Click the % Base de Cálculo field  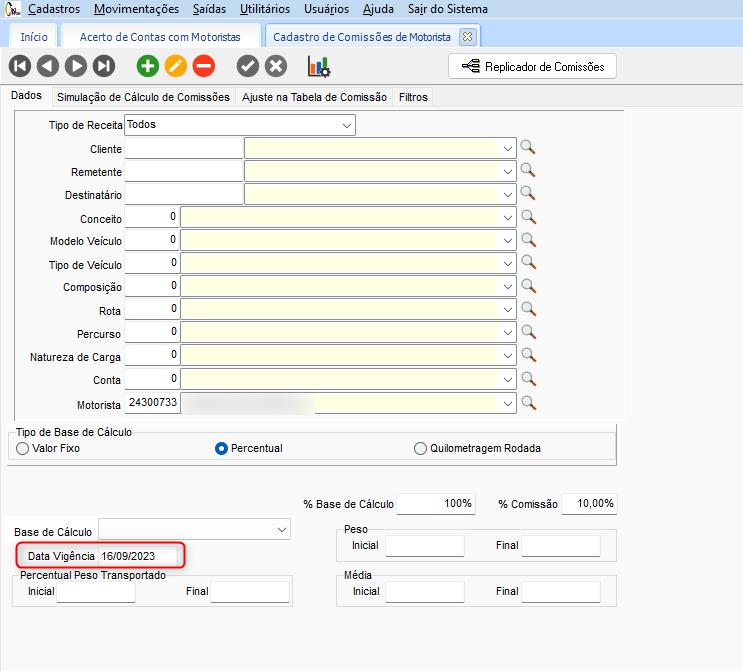pyautogui.click(x=436, y=504)
